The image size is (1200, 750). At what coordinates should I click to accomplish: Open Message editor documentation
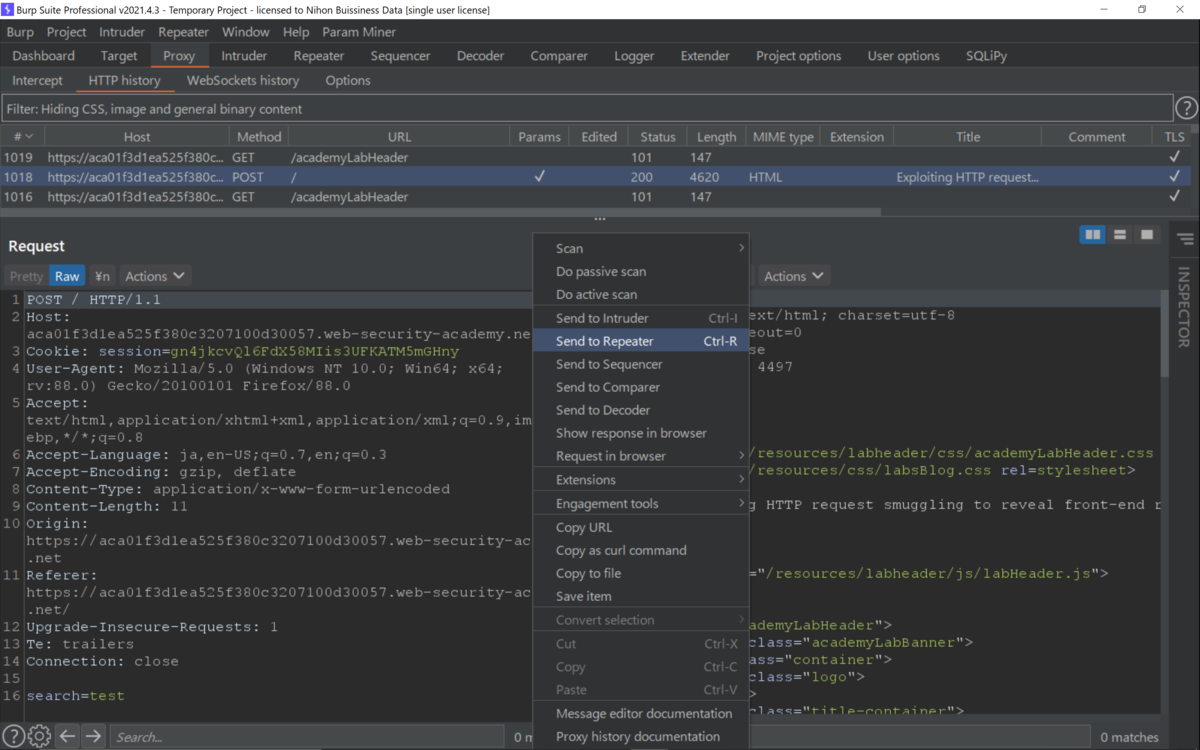[641, 714]
